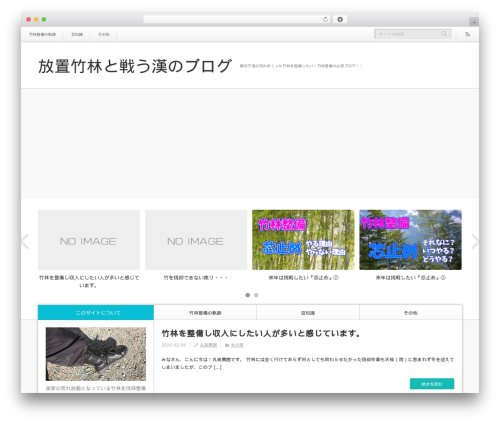Screen dimensions: 500x423
Task: Focus the site search input field
Action: 413,34
